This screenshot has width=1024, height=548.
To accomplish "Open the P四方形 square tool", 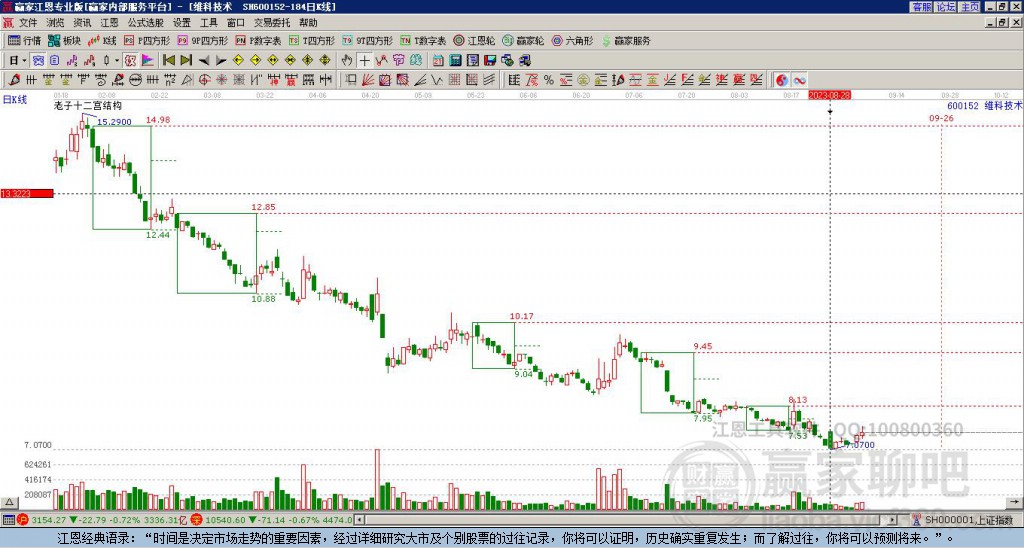I will pyautogui.click(x=147, y=40).
